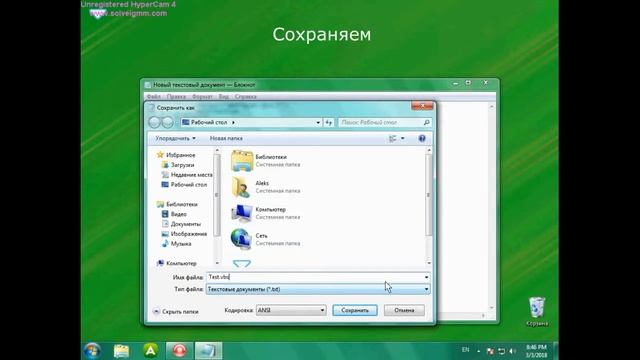Viewport: 640px width, 360px height.
Task: Open the help question mark icon
Action: 422,138
